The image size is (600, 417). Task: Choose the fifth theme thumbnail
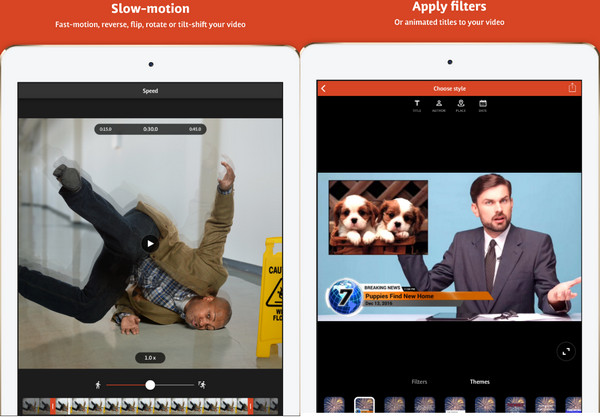coord(455,405)
